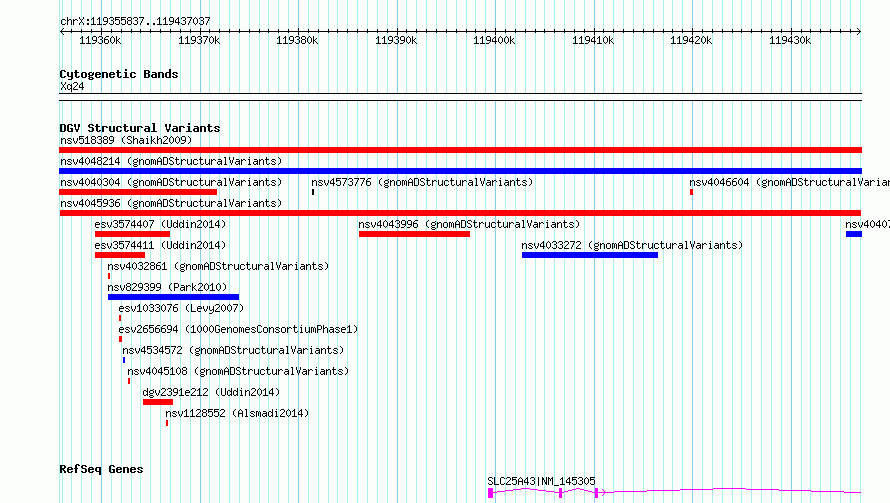Viewport: 890px width, 503px height.
Task: Click the nsv4045108 variant label
Action: [238, 371]
